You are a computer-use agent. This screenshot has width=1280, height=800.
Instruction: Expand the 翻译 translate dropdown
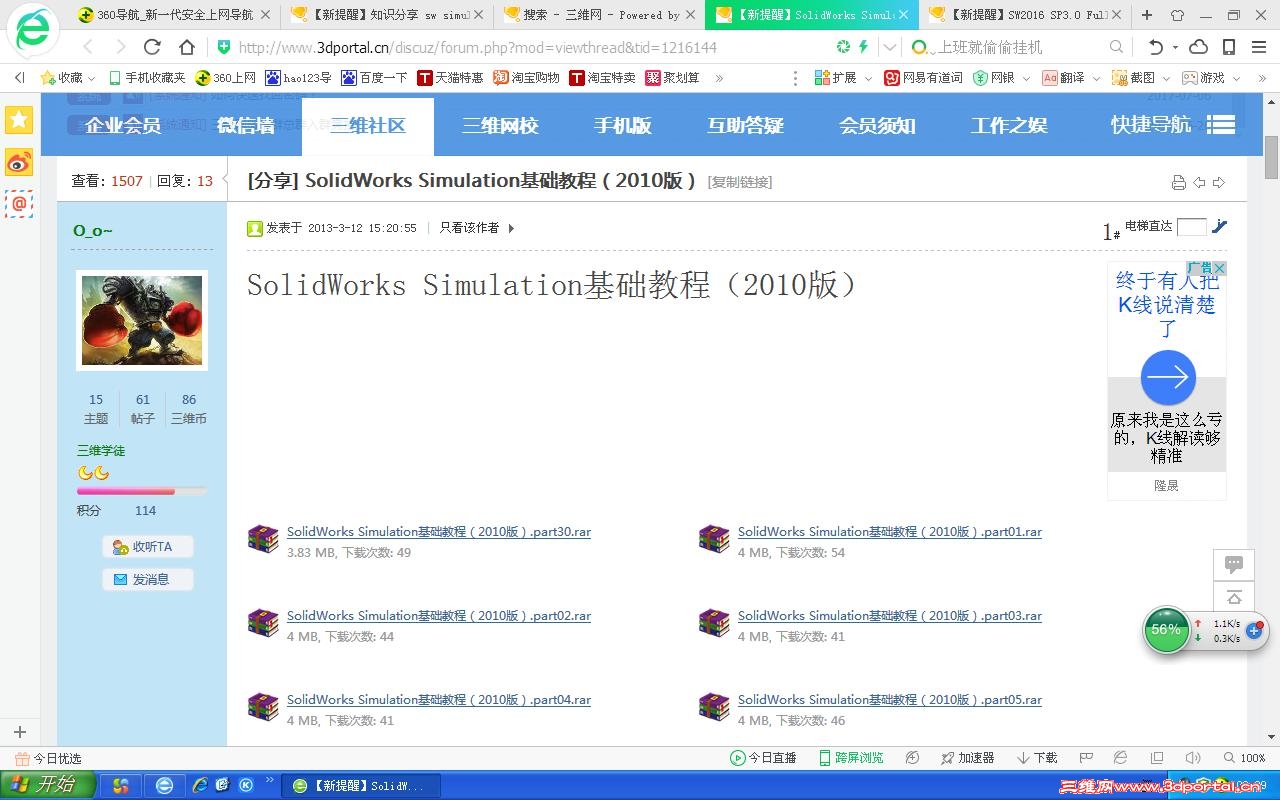(x=1095, y=78)
